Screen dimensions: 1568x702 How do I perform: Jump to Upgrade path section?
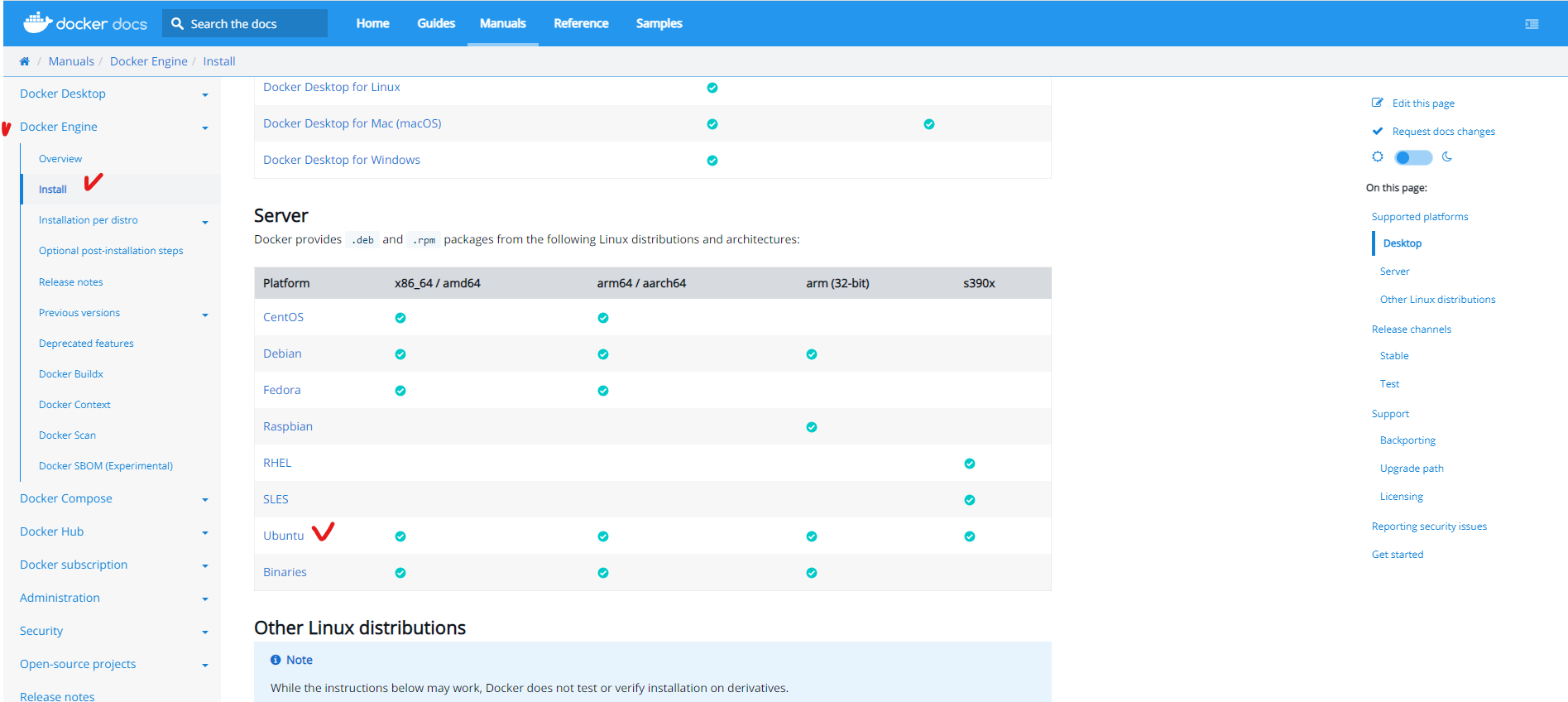tap(1412, 469)
